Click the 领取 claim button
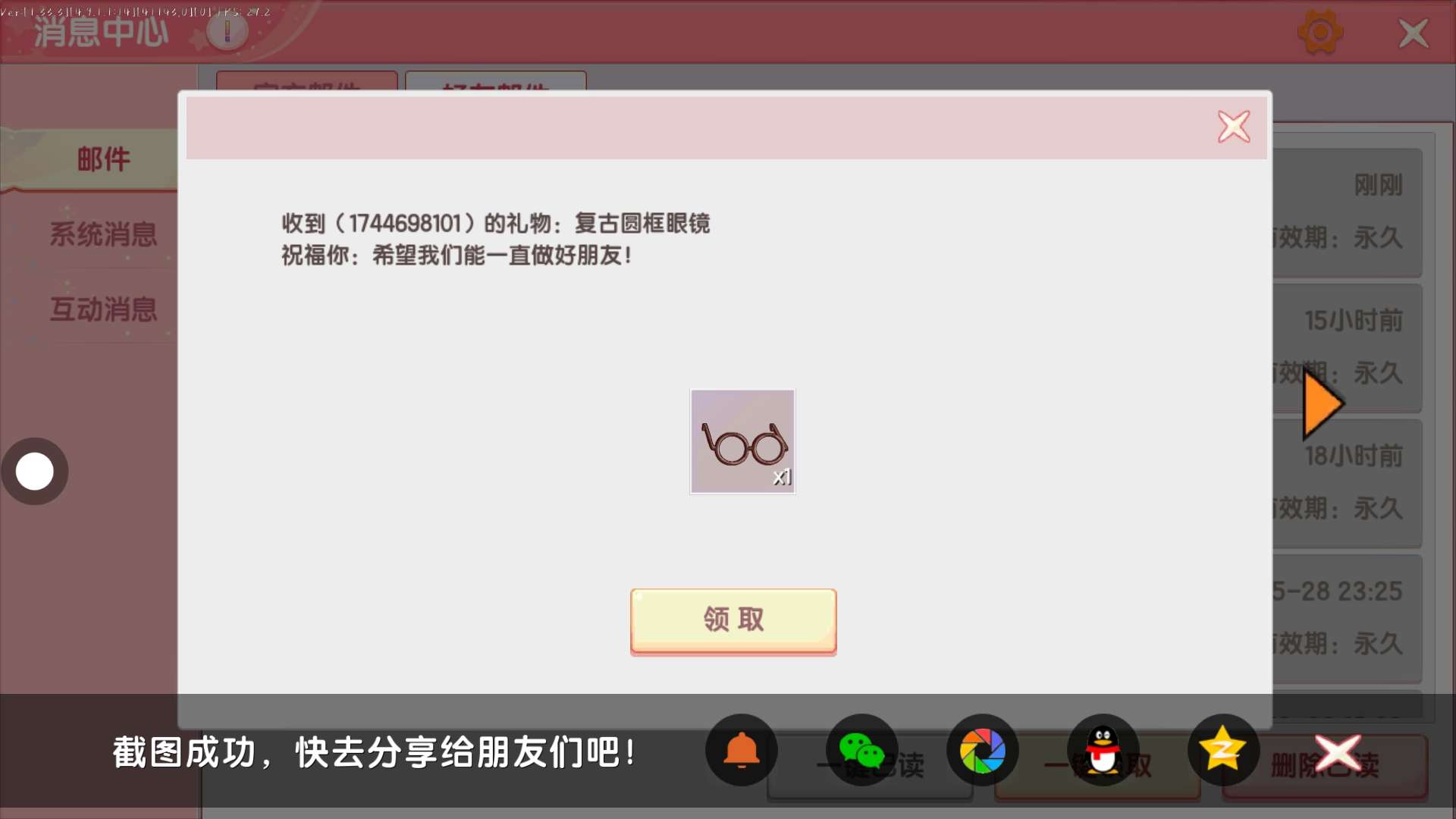1456x819 pixels. pyautogui.click(x=733, y=620)
